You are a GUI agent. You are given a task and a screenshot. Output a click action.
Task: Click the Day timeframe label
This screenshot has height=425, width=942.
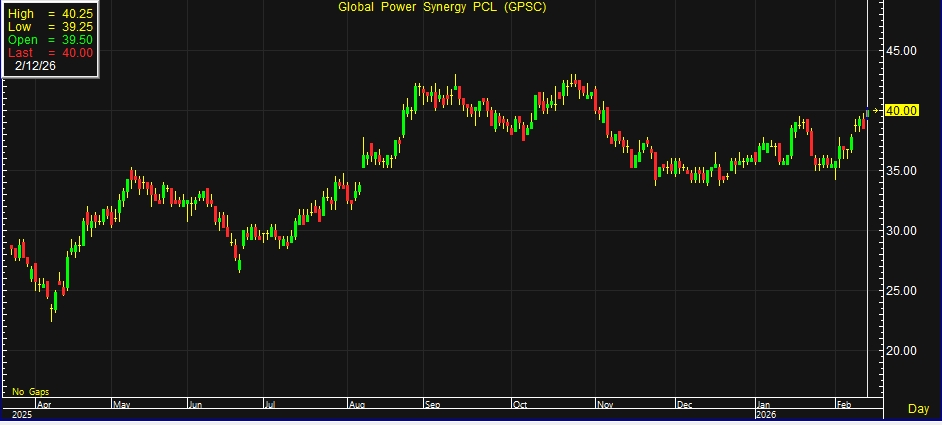coord(918,409)
